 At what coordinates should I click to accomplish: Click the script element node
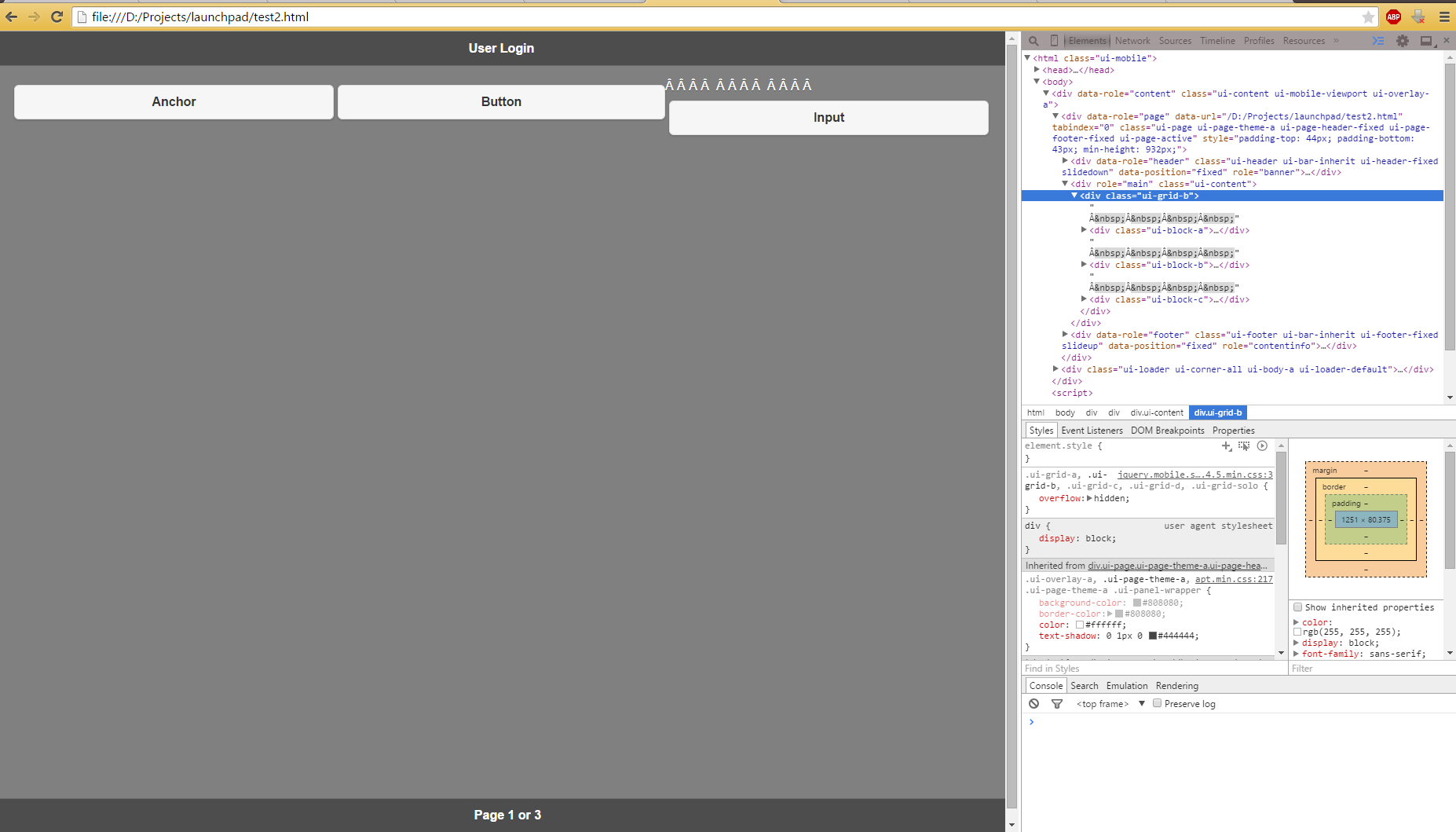[x=1072, y=393]
